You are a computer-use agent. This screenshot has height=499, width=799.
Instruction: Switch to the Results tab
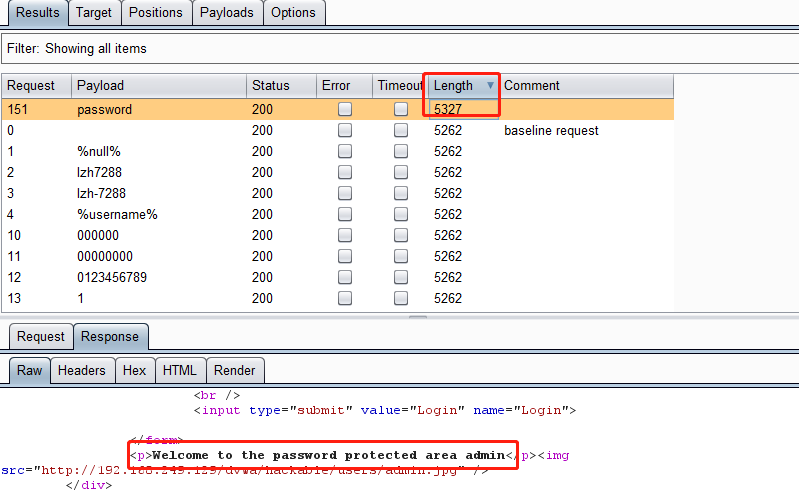coord(38,12)
